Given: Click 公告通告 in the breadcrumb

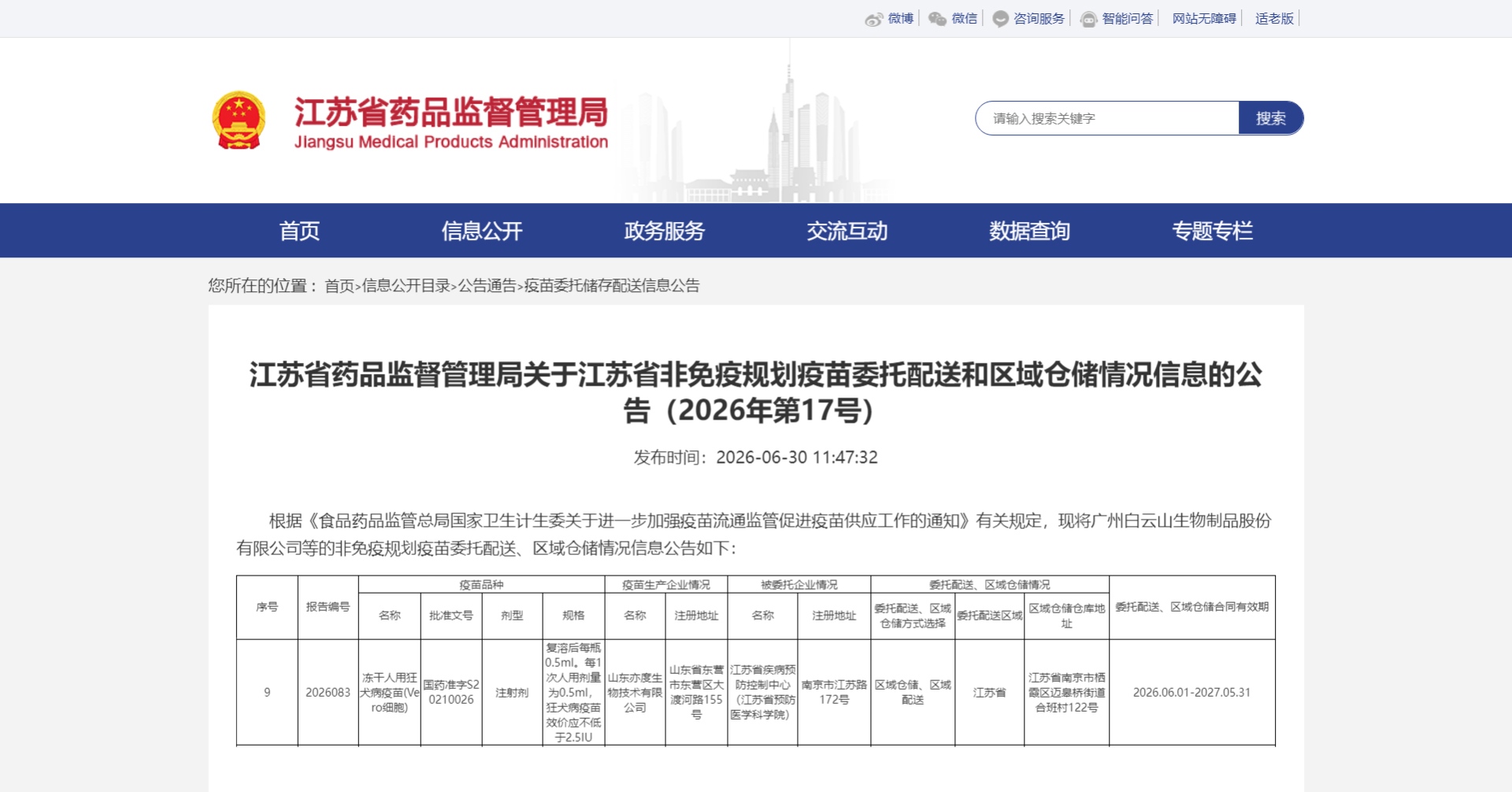Looking at the screenshot, I should click(x=487, y=286).
